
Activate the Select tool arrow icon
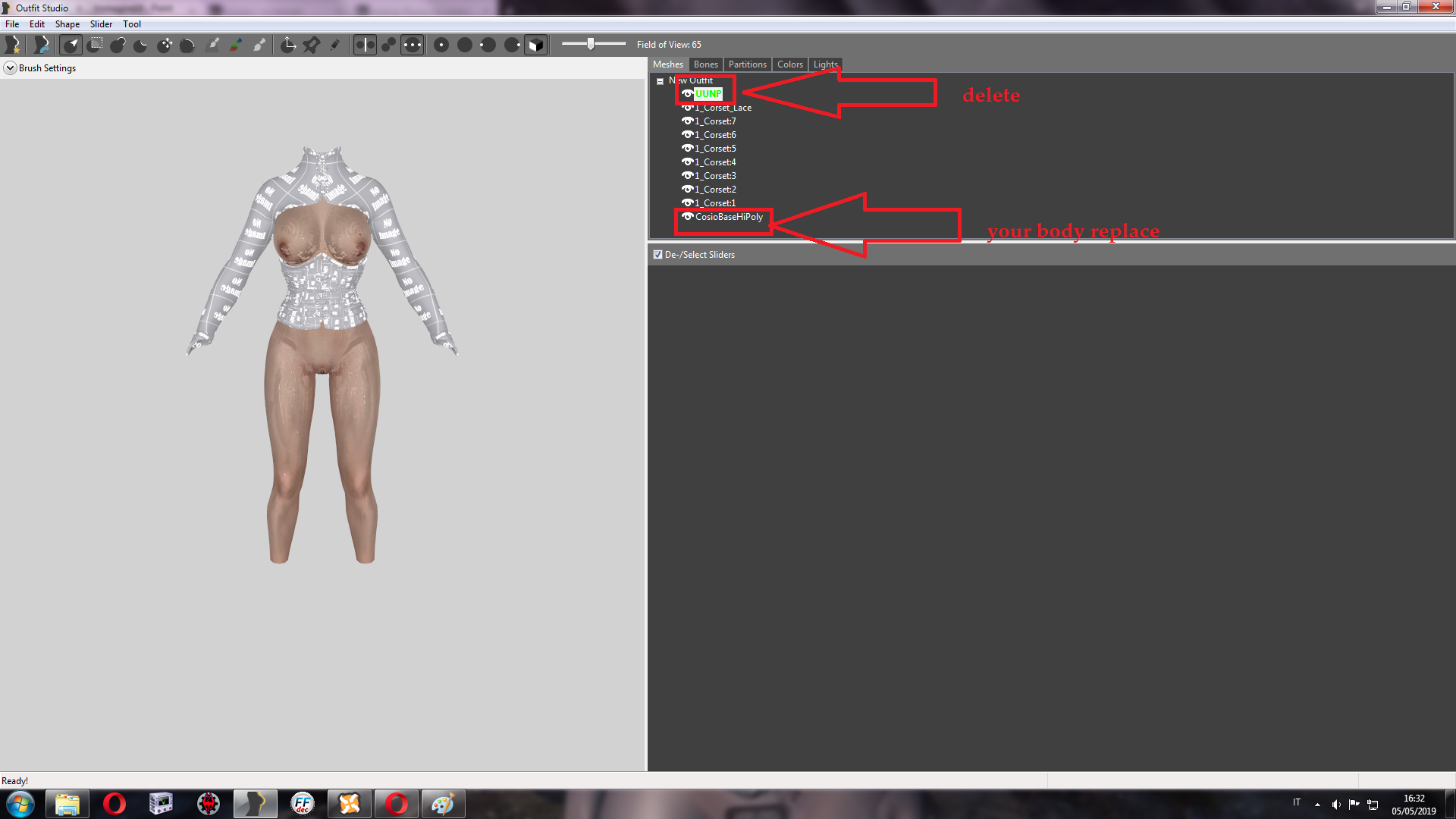71,45
